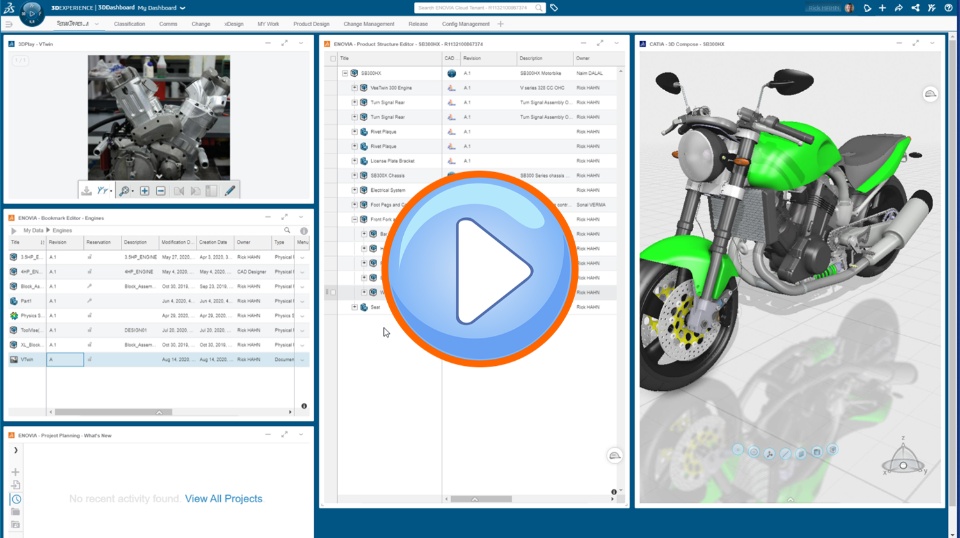Click the magnifier zoom tool in 3DPlay
The image size is (960, 538).
point(124,191)
